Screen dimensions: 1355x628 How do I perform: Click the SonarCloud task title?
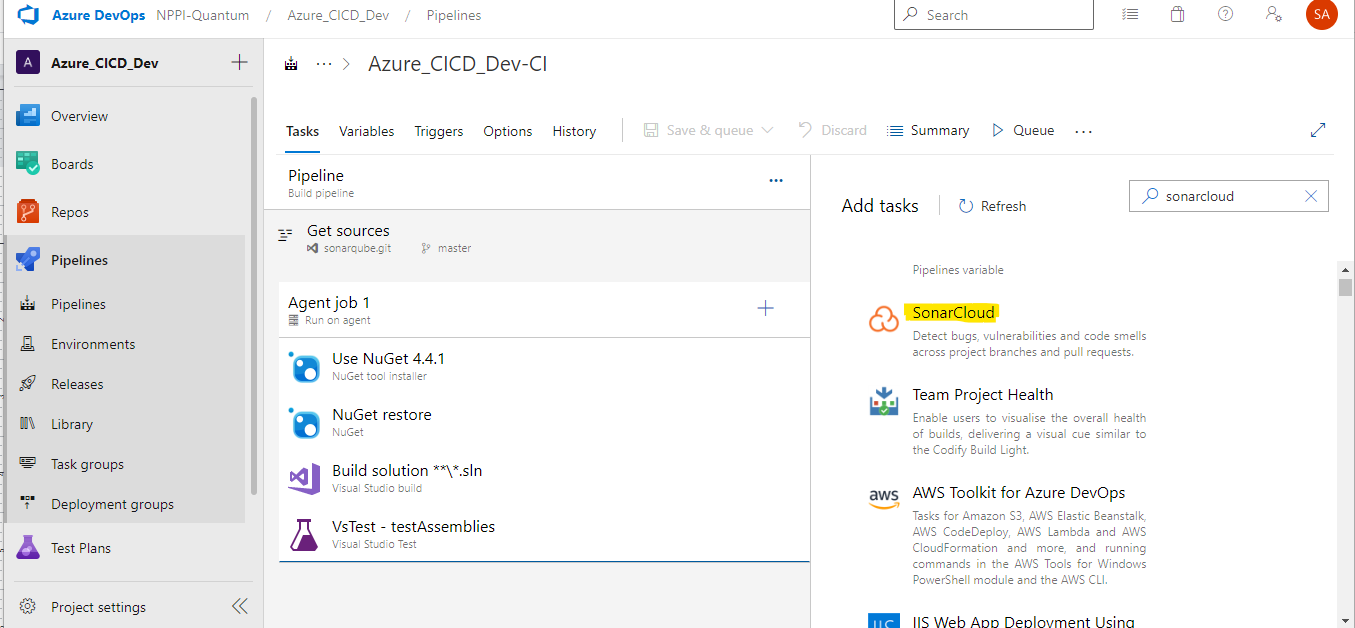coord(953,313)
